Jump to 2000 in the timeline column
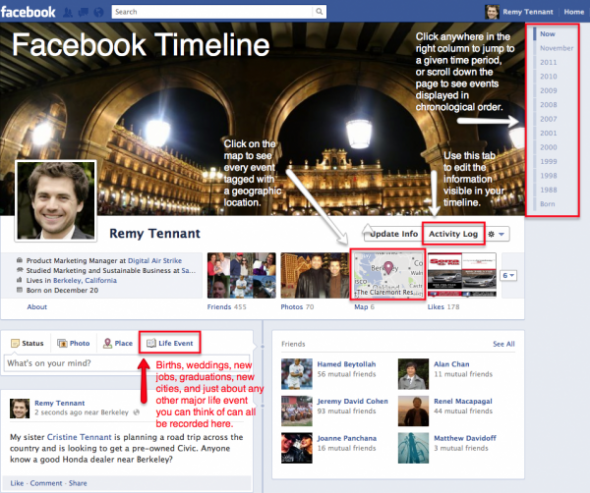This screenshot has height=493, width=590. (x=548, y=147)
